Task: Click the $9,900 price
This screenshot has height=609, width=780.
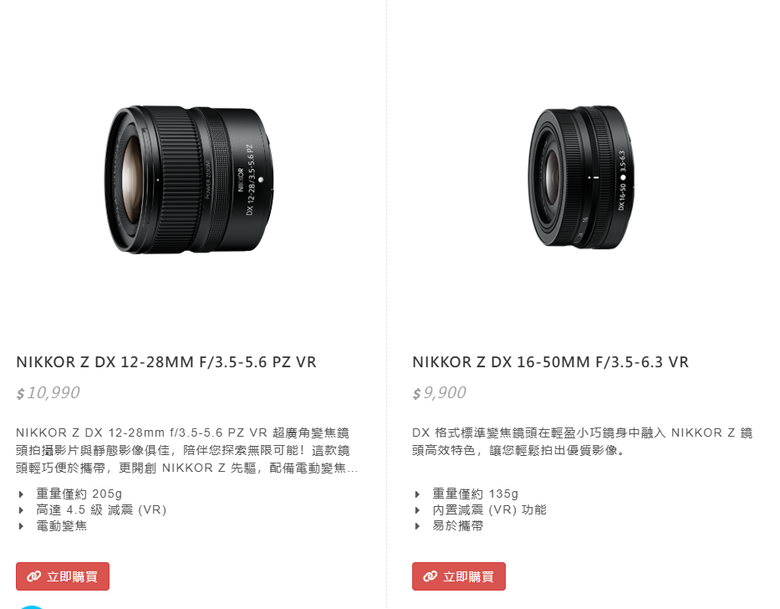Action: (439, 393)
